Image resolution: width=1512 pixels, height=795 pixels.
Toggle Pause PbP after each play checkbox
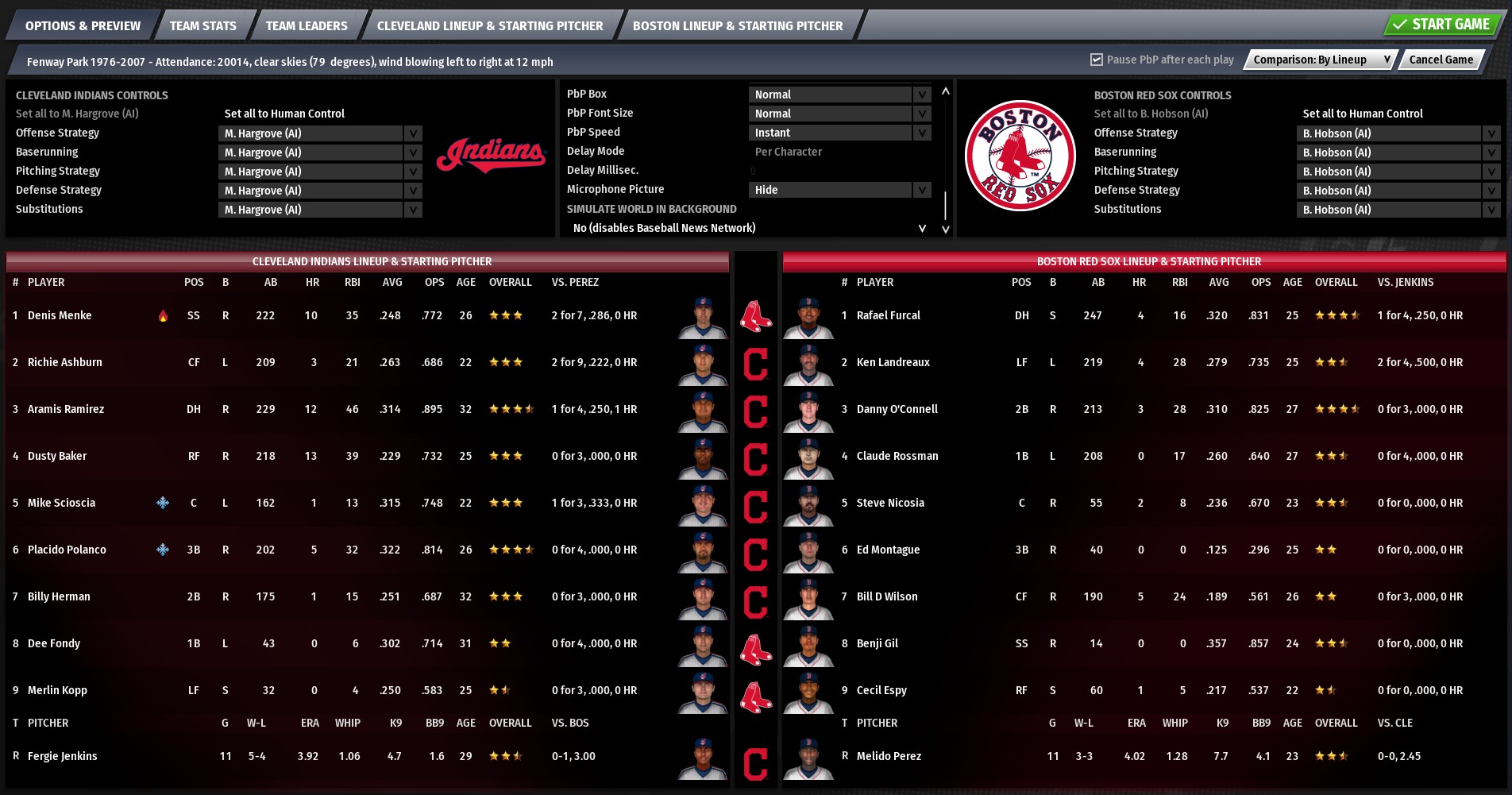click(1097, 60)
